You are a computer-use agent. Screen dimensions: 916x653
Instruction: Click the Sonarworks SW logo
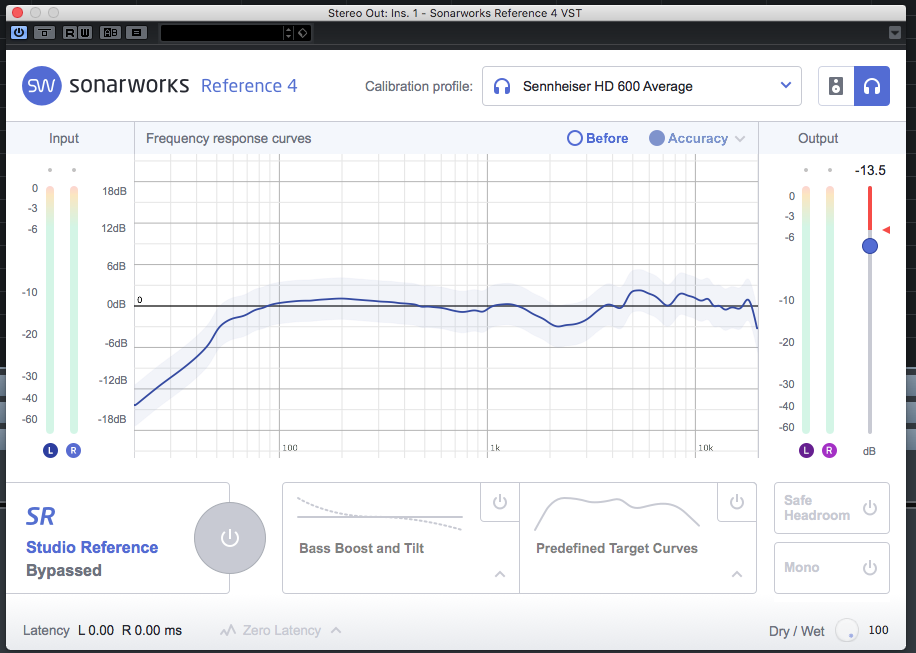tap(41, 86)
